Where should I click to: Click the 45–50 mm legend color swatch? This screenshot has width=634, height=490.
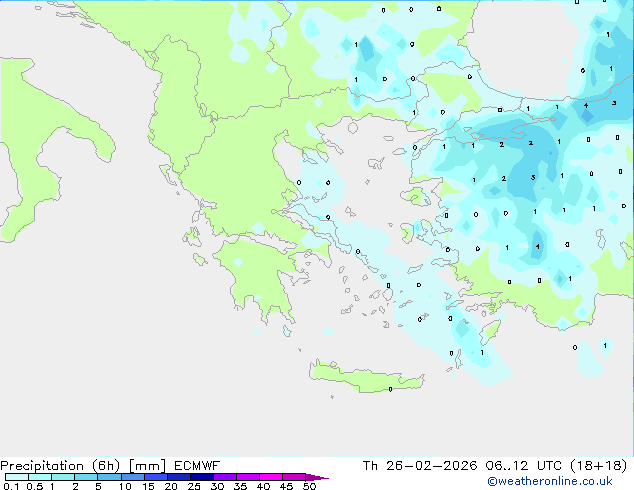pos(294,477)
